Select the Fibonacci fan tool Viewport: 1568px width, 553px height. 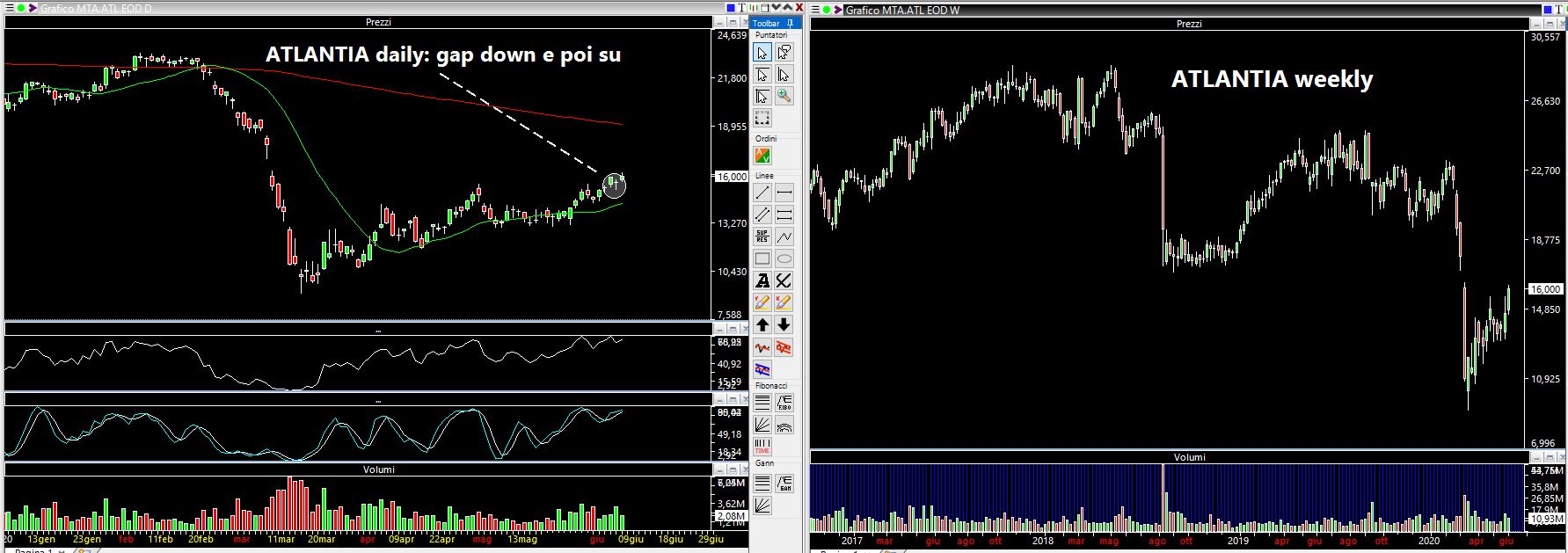(762, 425)
